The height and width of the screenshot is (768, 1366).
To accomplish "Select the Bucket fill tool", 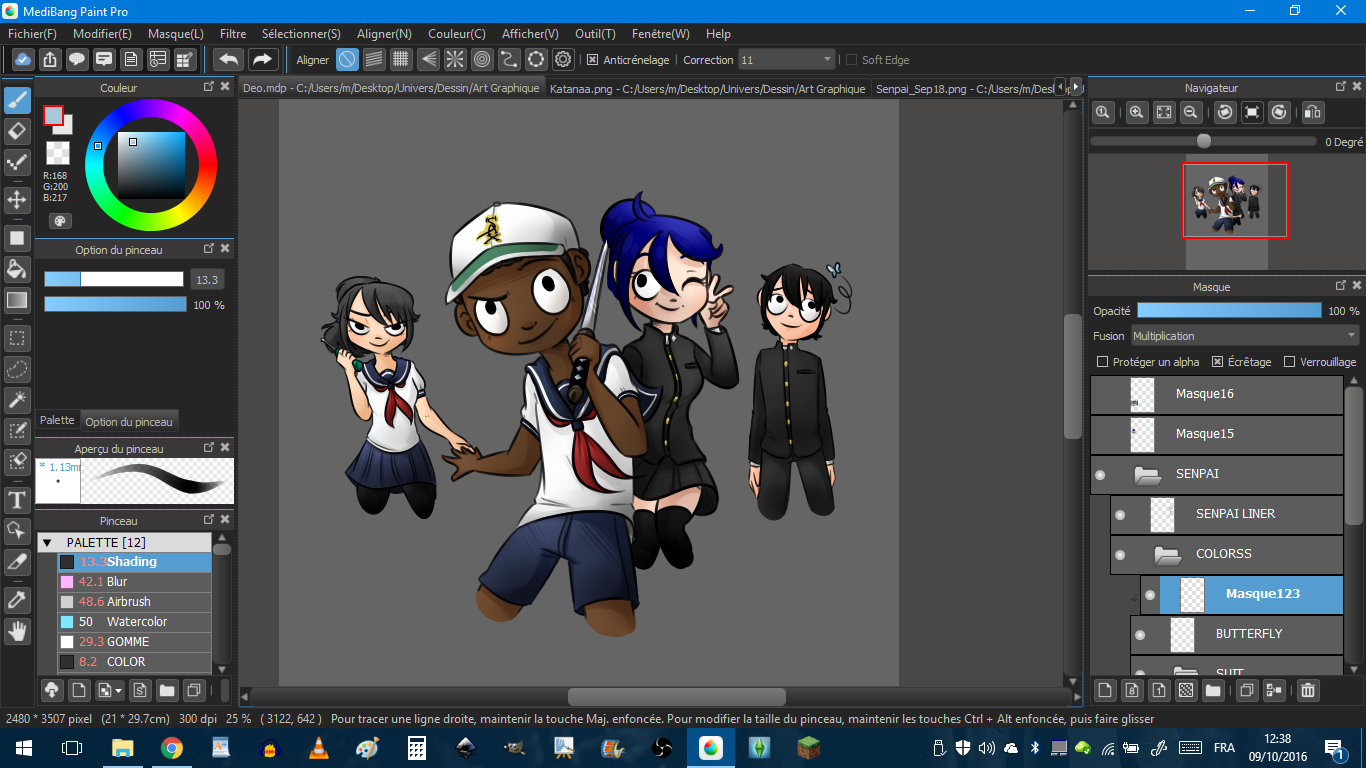I will [17, 268].
